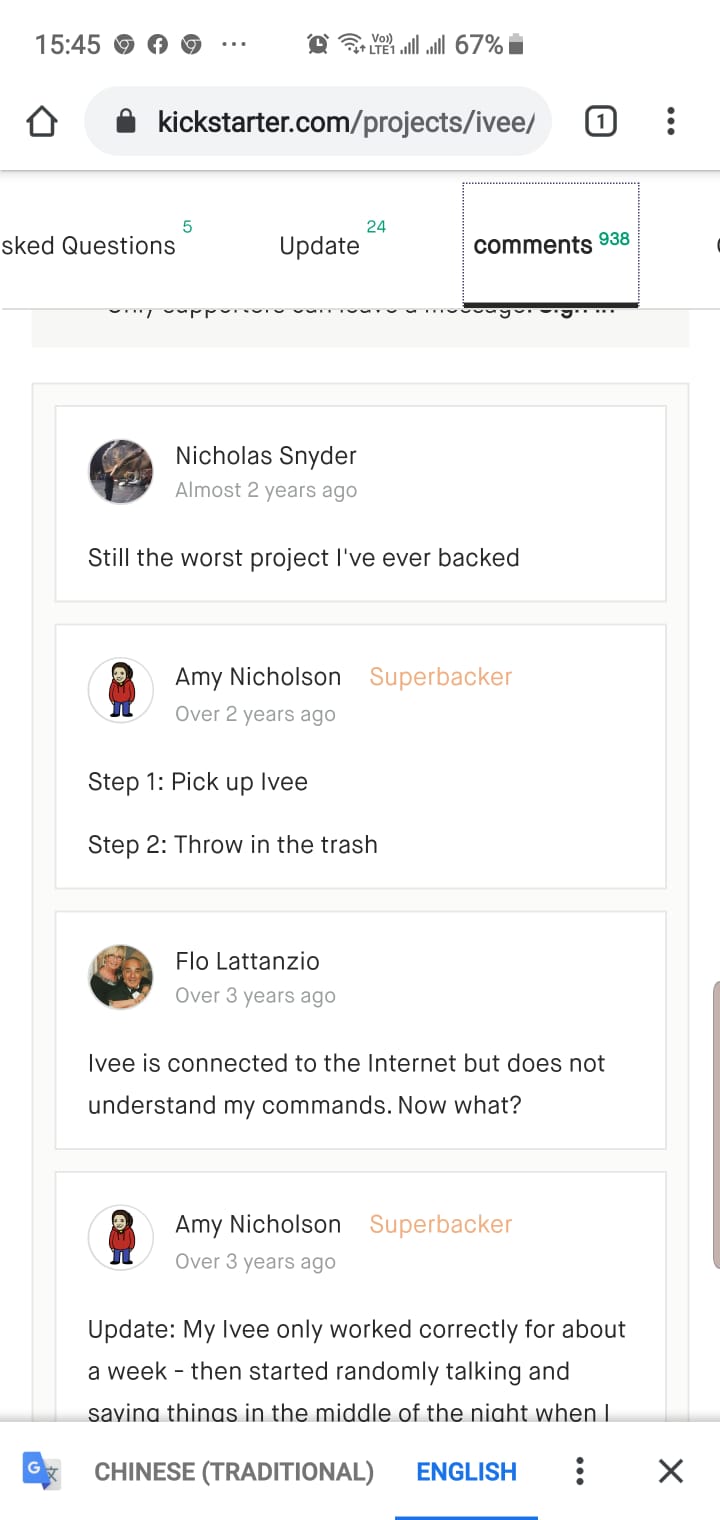
Task: Select English in the translate bar
Action: [x=466, y=1472]
